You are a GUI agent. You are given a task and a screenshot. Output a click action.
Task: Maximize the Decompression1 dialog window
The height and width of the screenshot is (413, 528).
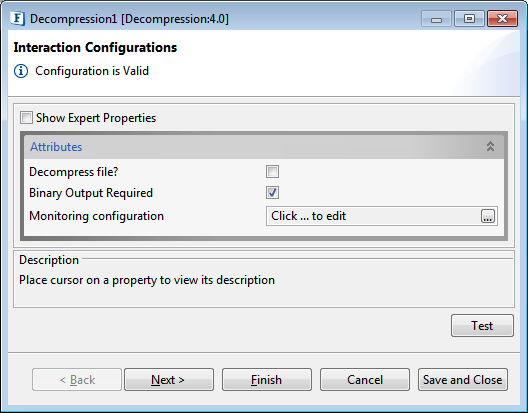469,19
